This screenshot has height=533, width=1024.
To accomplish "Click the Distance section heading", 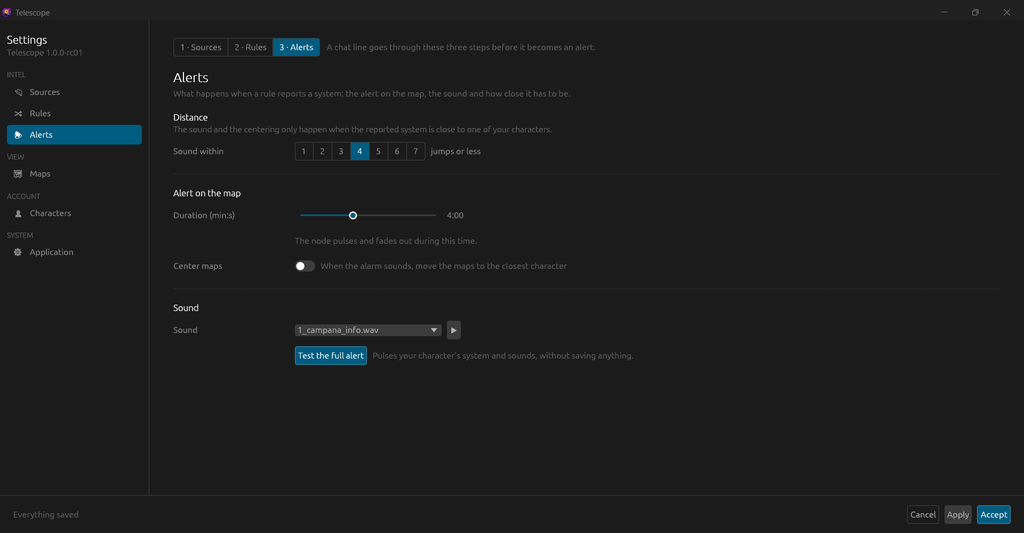I will tap(190, 118).
